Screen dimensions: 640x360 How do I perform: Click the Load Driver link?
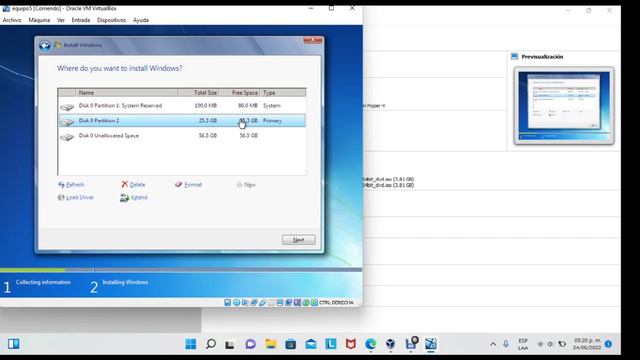[x=80, y=198]
